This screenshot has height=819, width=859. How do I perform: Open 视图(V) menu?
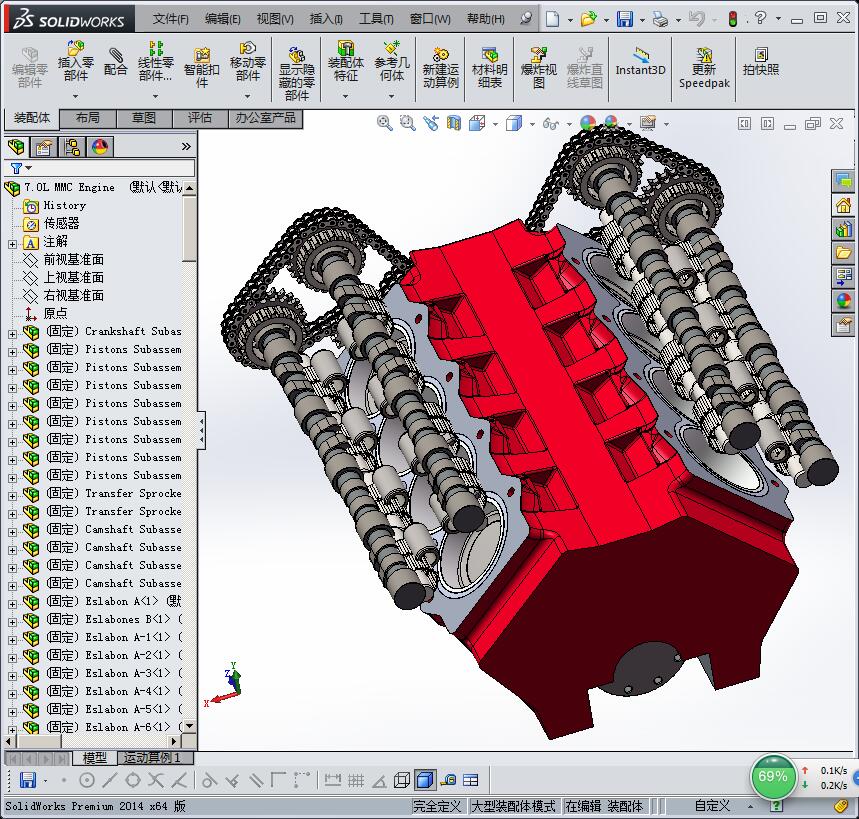tap(275, 19)
